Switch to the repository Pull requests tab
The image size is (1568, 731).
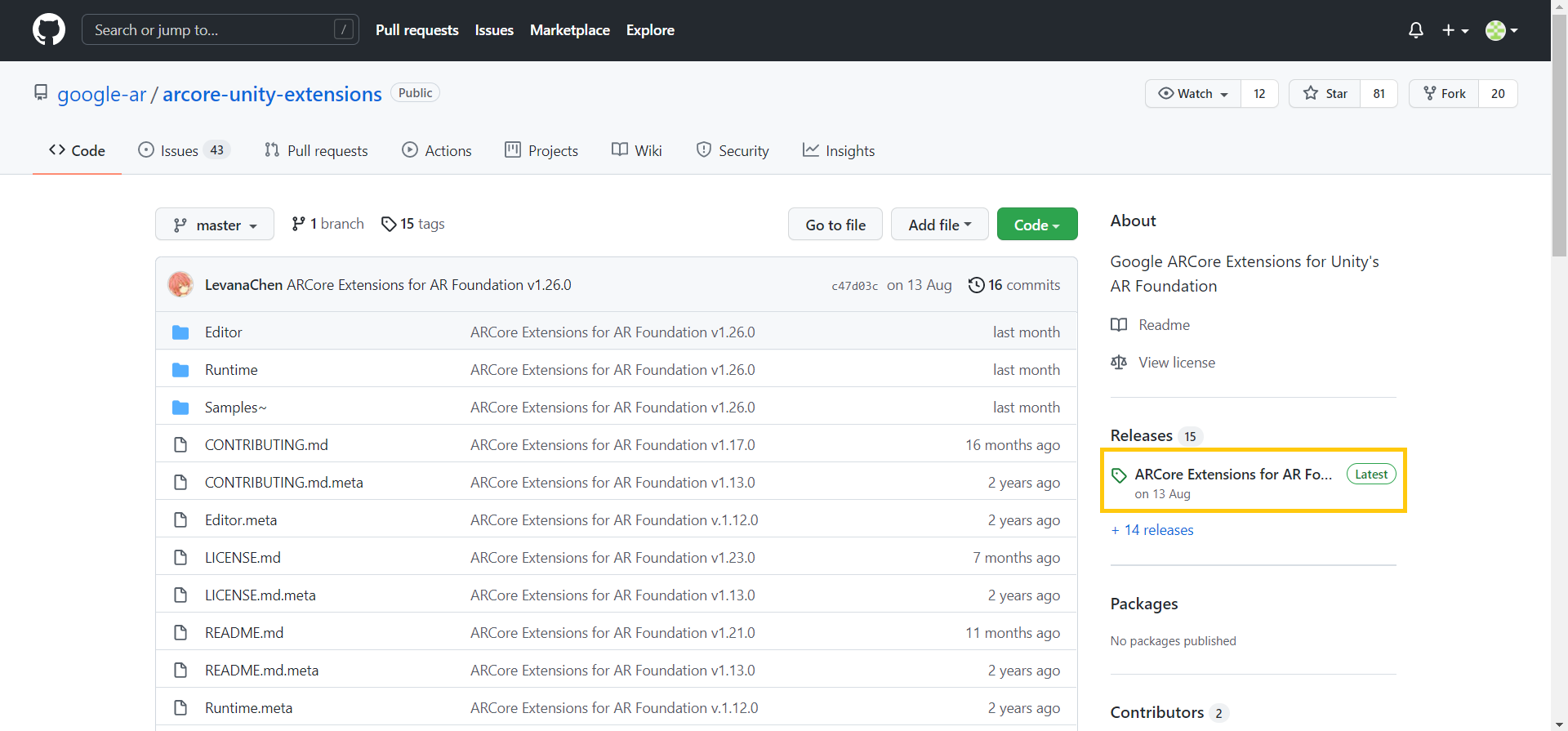pyautogui.click(x=316, y=150)
